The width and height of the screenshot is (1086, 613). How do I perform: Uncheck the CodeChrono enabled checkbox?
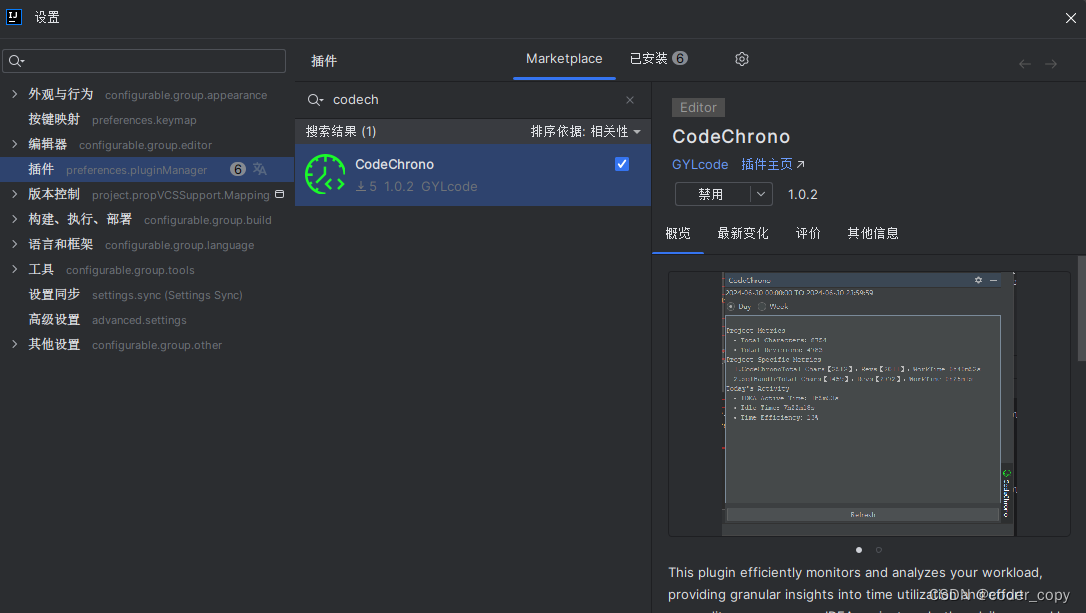coord(622,164)
